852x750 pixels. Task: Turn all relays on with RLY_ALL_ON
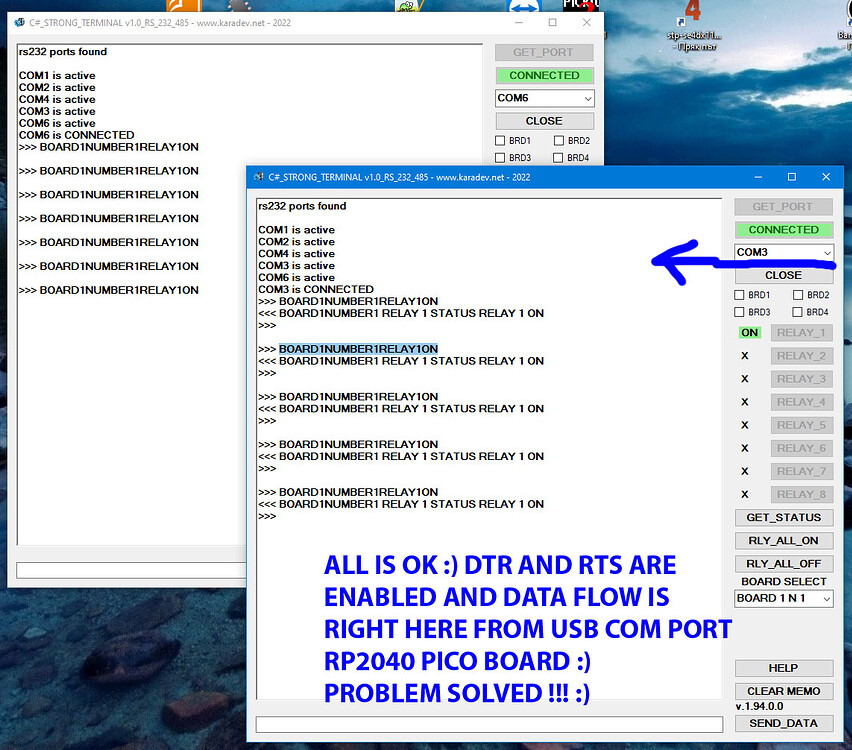(x=784, y=540)
